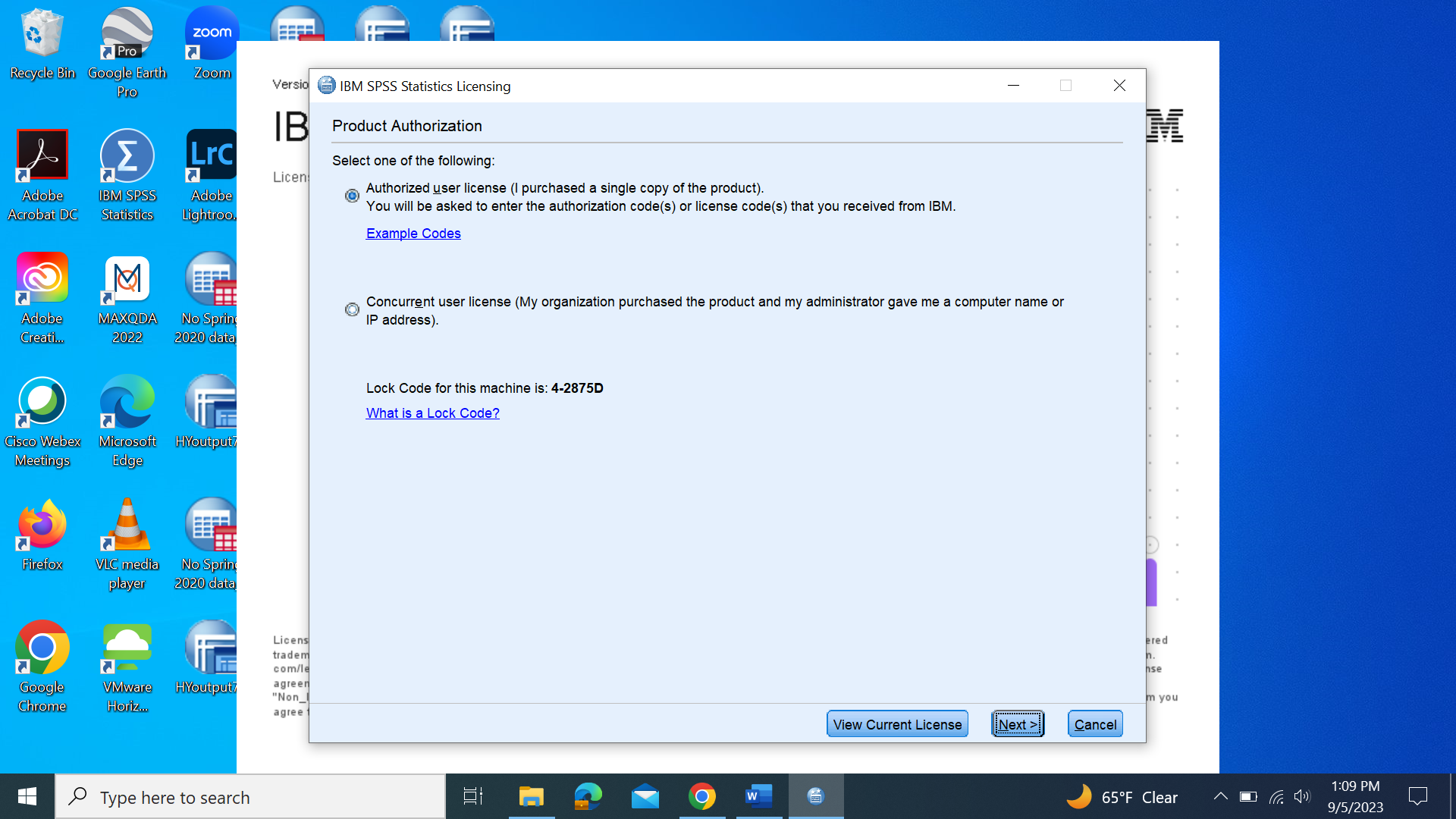The height and width of the screenshot is (819, 1456).
Task: Click the SPSS icon in the dialog title bar
Action: pos(326,86)
